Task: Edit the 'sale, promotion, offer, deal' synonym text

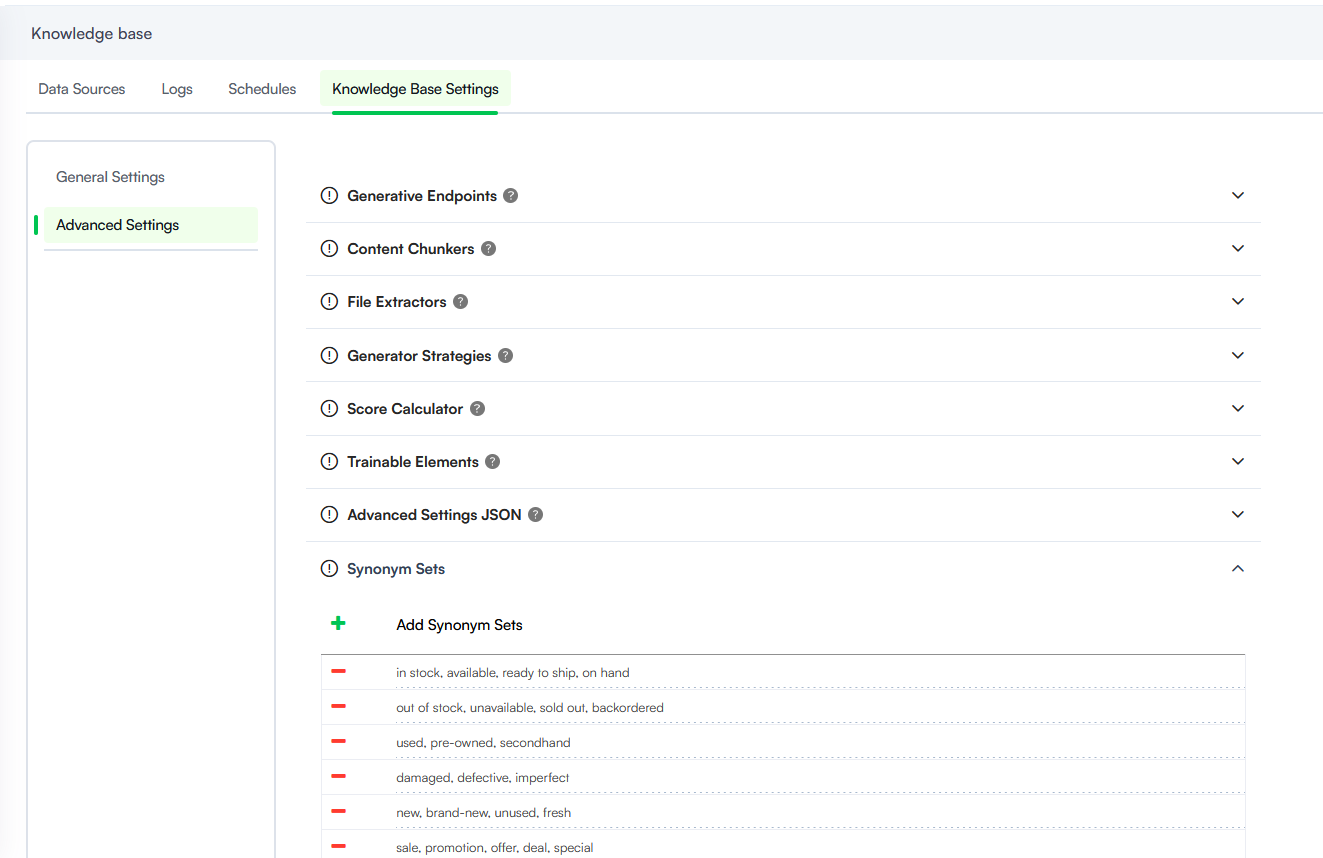Action: tap(495, 848)
